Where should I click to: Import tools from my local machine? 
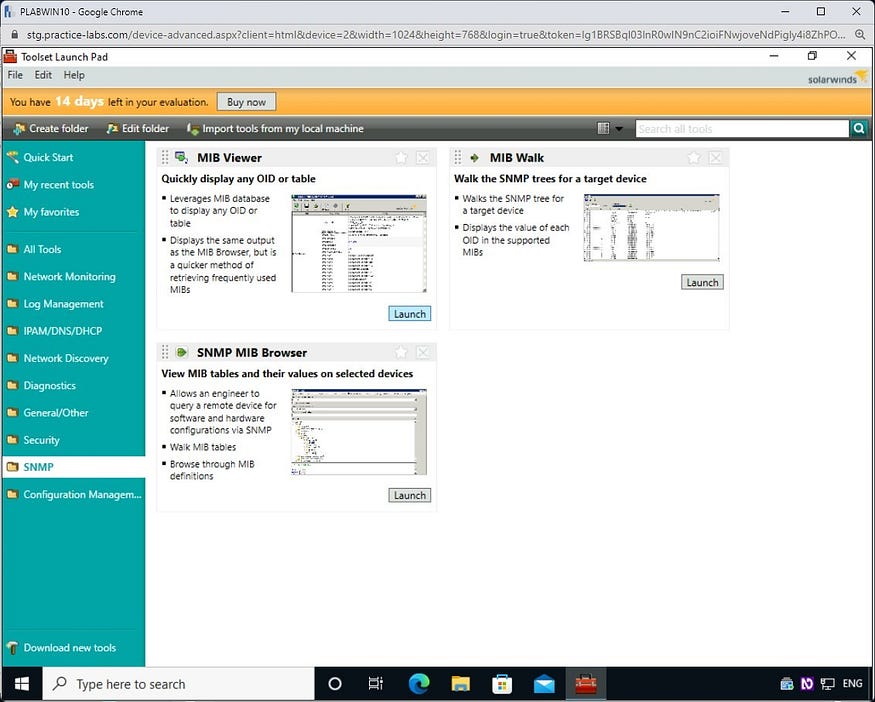(275, 128)
